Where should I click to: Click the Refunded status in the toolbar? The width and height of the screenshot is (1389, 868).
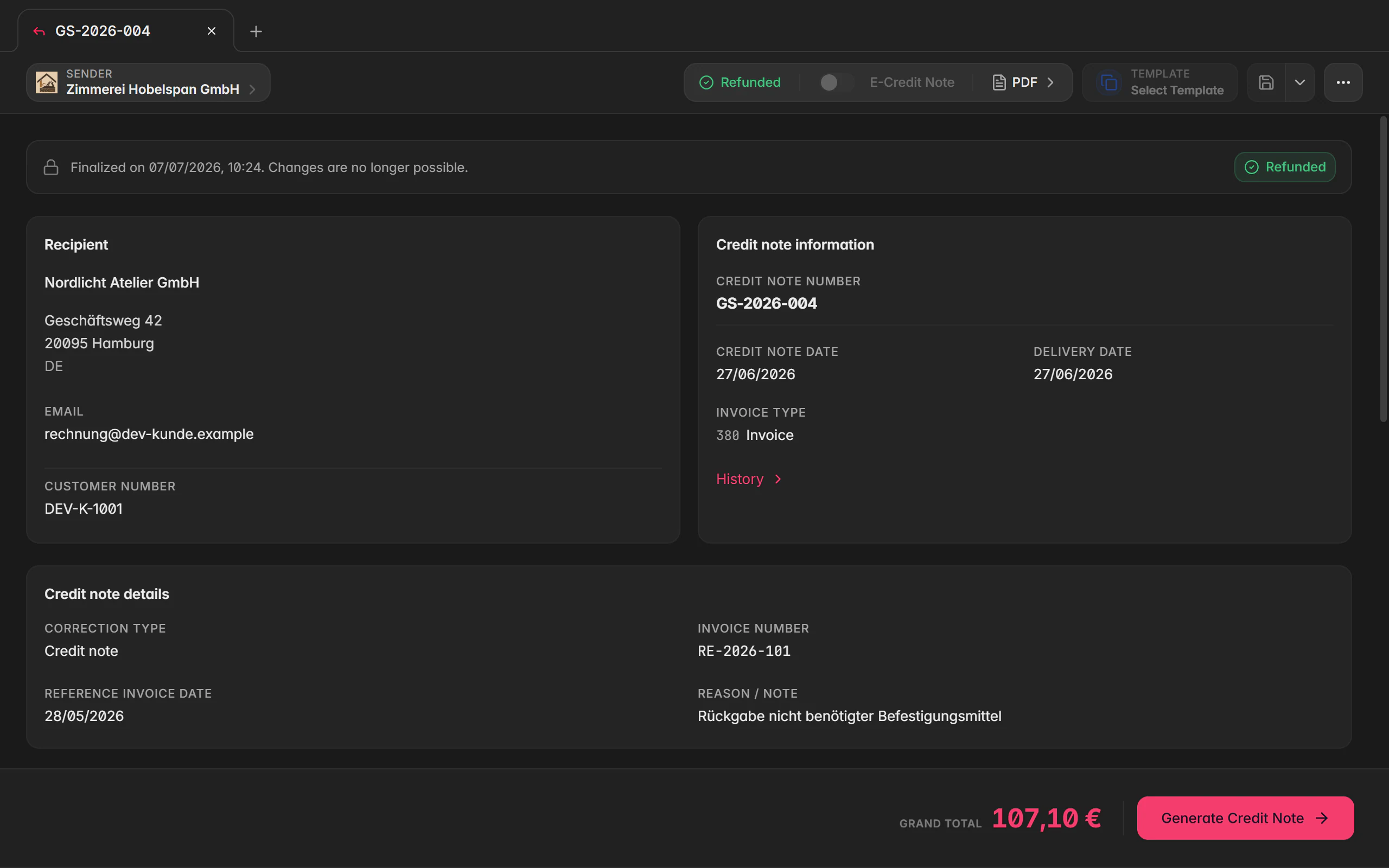(740, 82)
